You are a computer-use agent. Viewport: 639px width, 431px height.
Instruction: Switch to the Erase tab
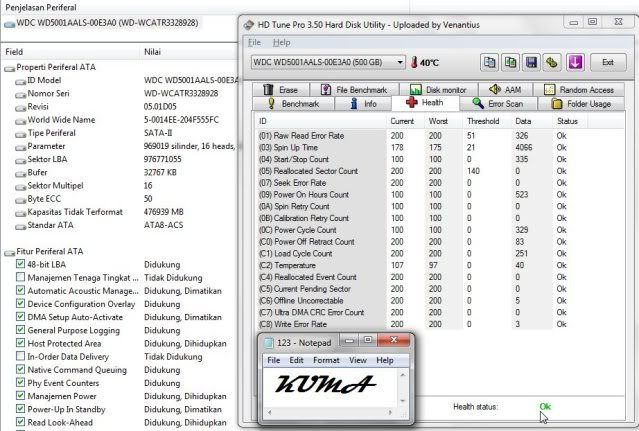click(x=281, y=90)
